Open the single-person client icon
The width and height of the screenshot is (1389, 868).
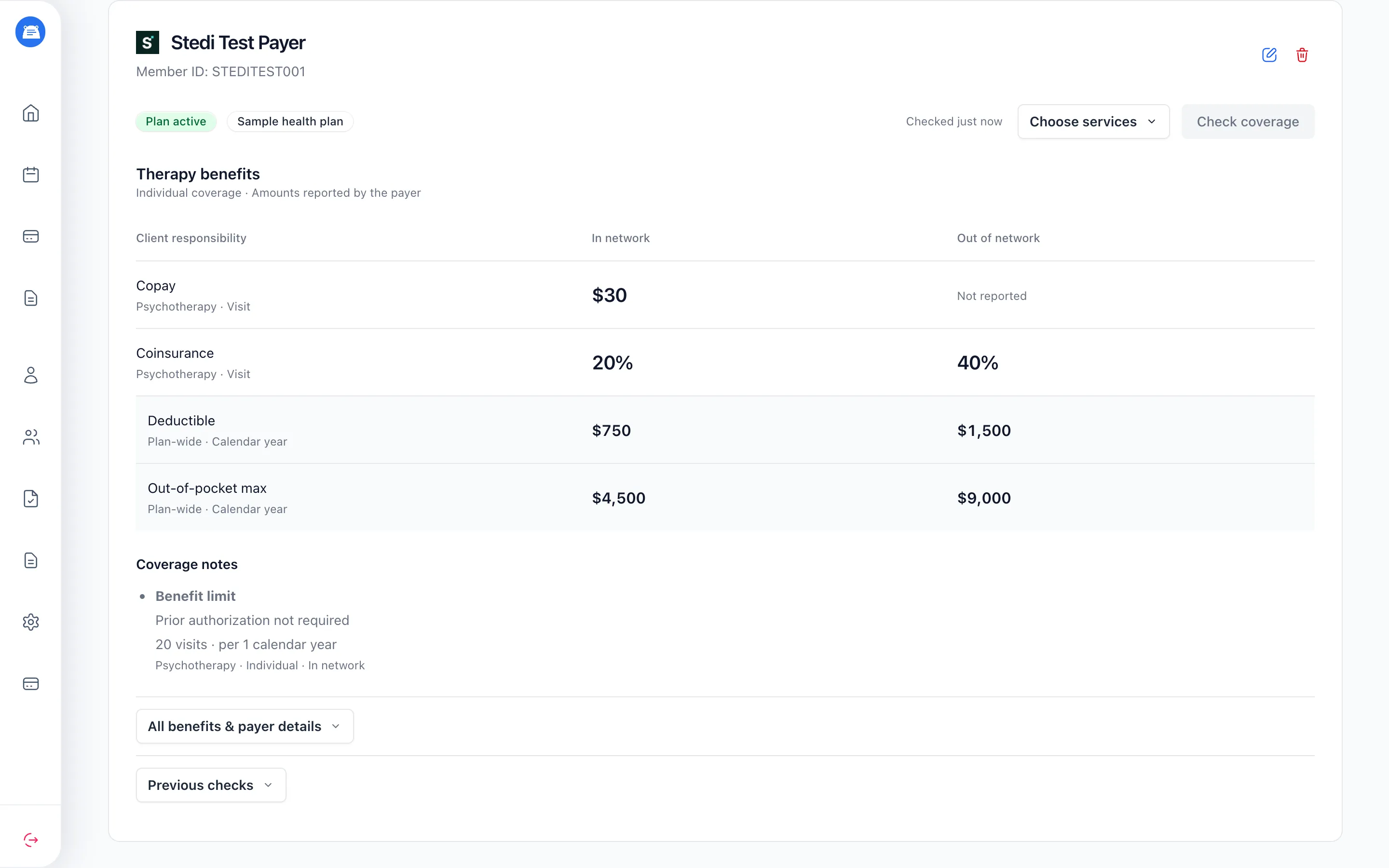30,376
